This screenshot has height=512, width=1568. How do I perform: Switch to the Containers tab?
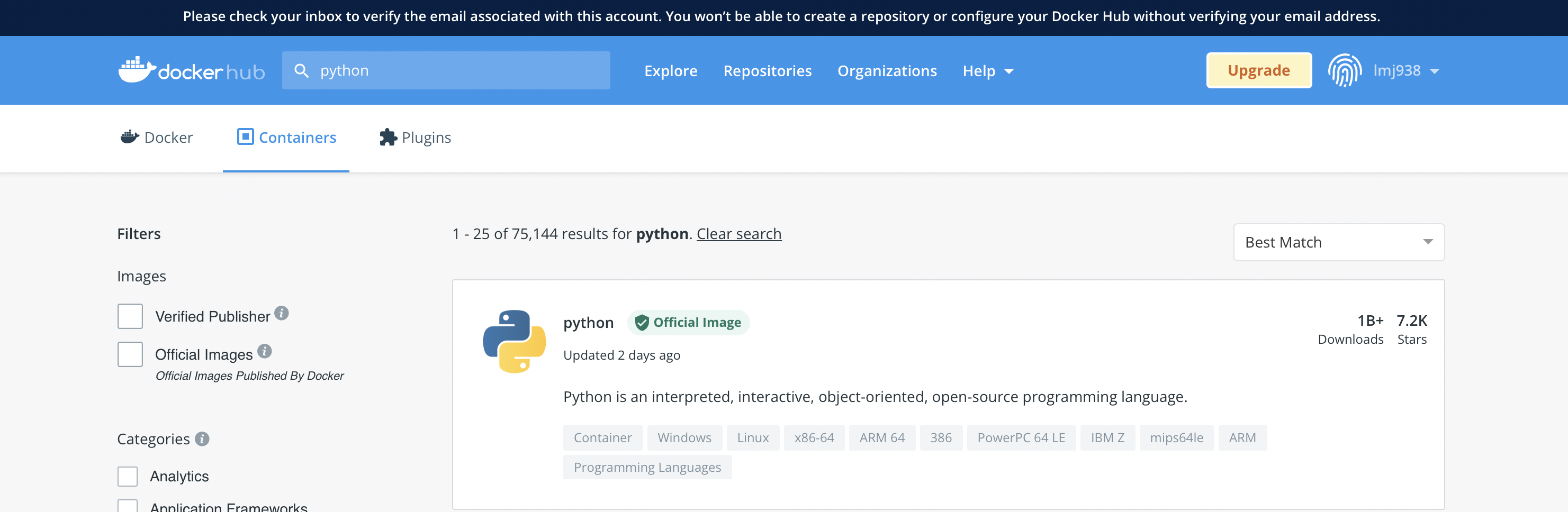pos(286,138)
